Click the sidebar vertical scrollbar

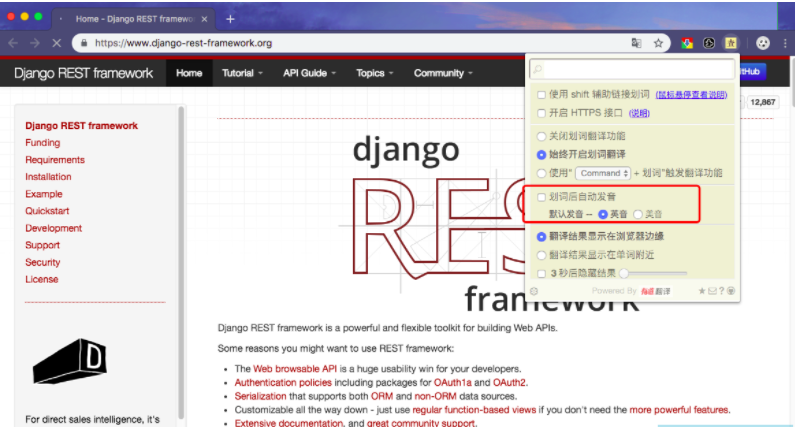181,263
